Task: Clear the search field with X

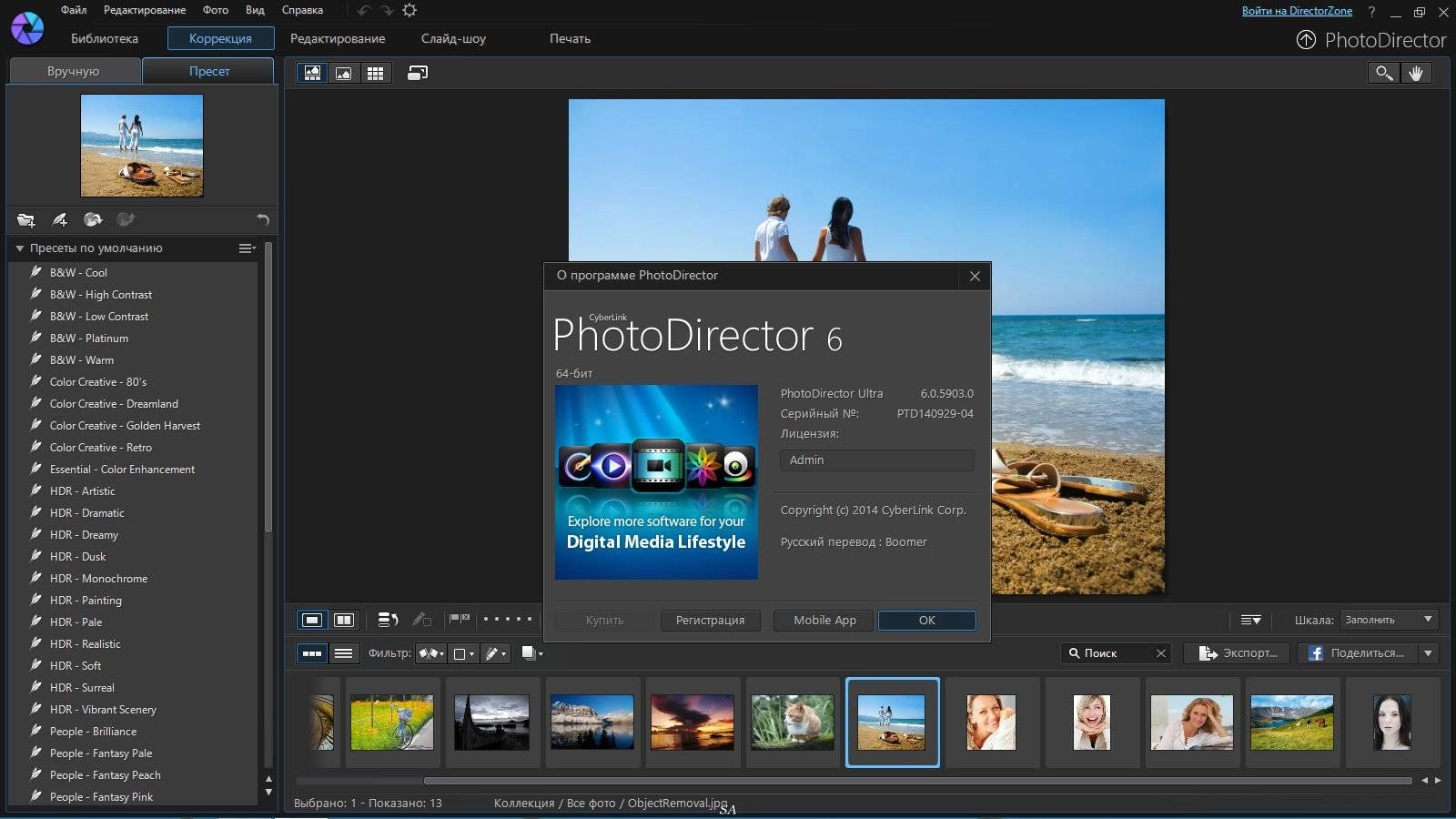Action: (1161, 653)
